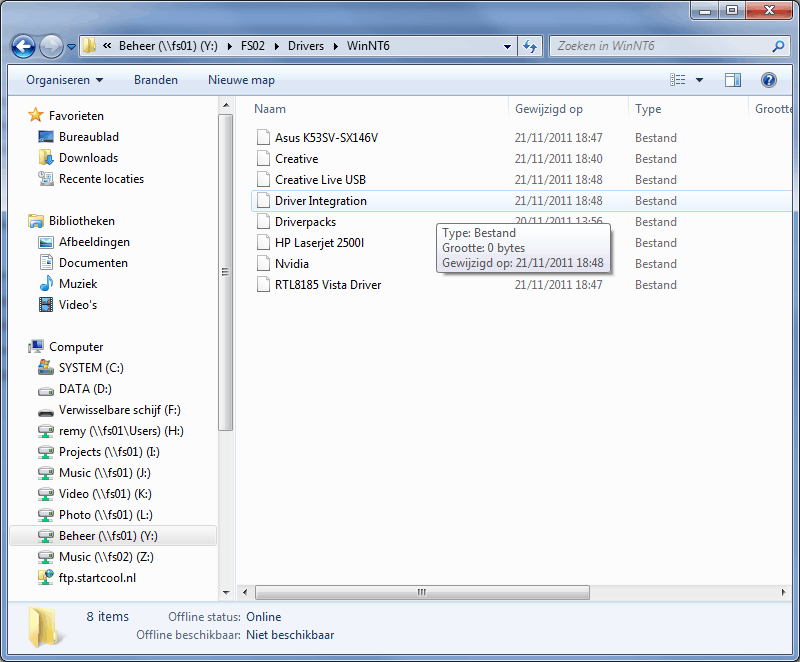This screenshot has height=662, width=800.
Task: Select the RTL8185 Vista Driver file
Action: (x=328, y=285)
